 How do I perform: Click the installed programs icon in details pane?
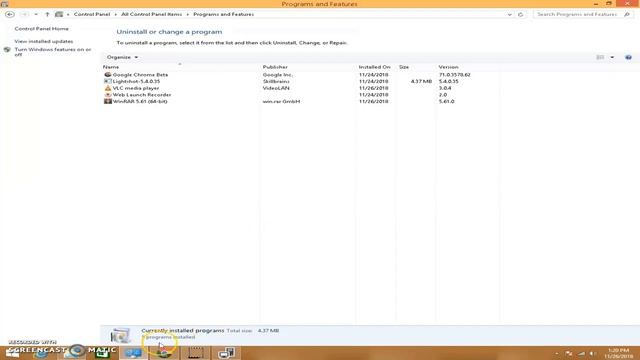120,335
